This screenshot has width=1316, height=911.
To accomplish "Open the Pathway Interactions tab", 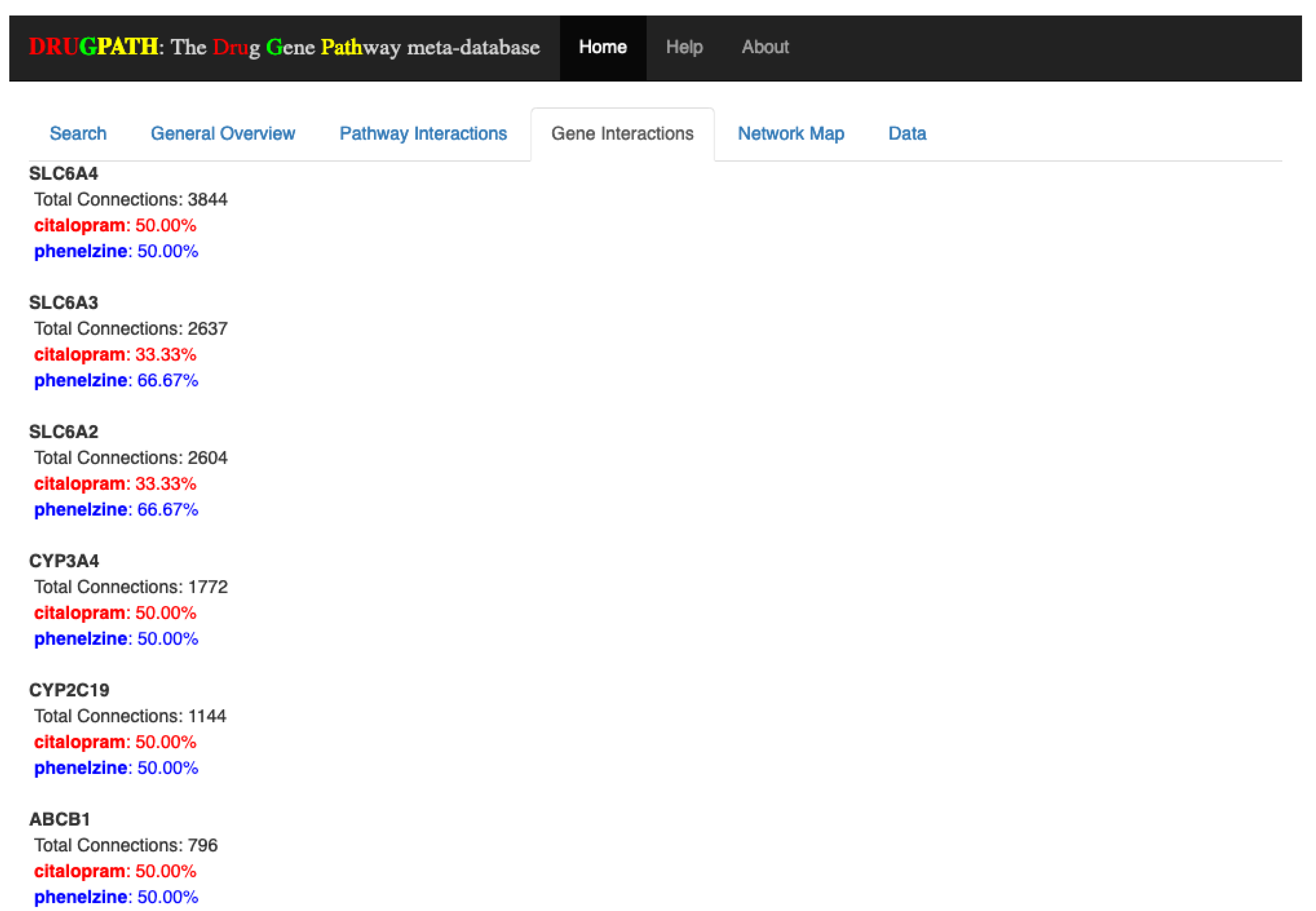I will point(423,134).
